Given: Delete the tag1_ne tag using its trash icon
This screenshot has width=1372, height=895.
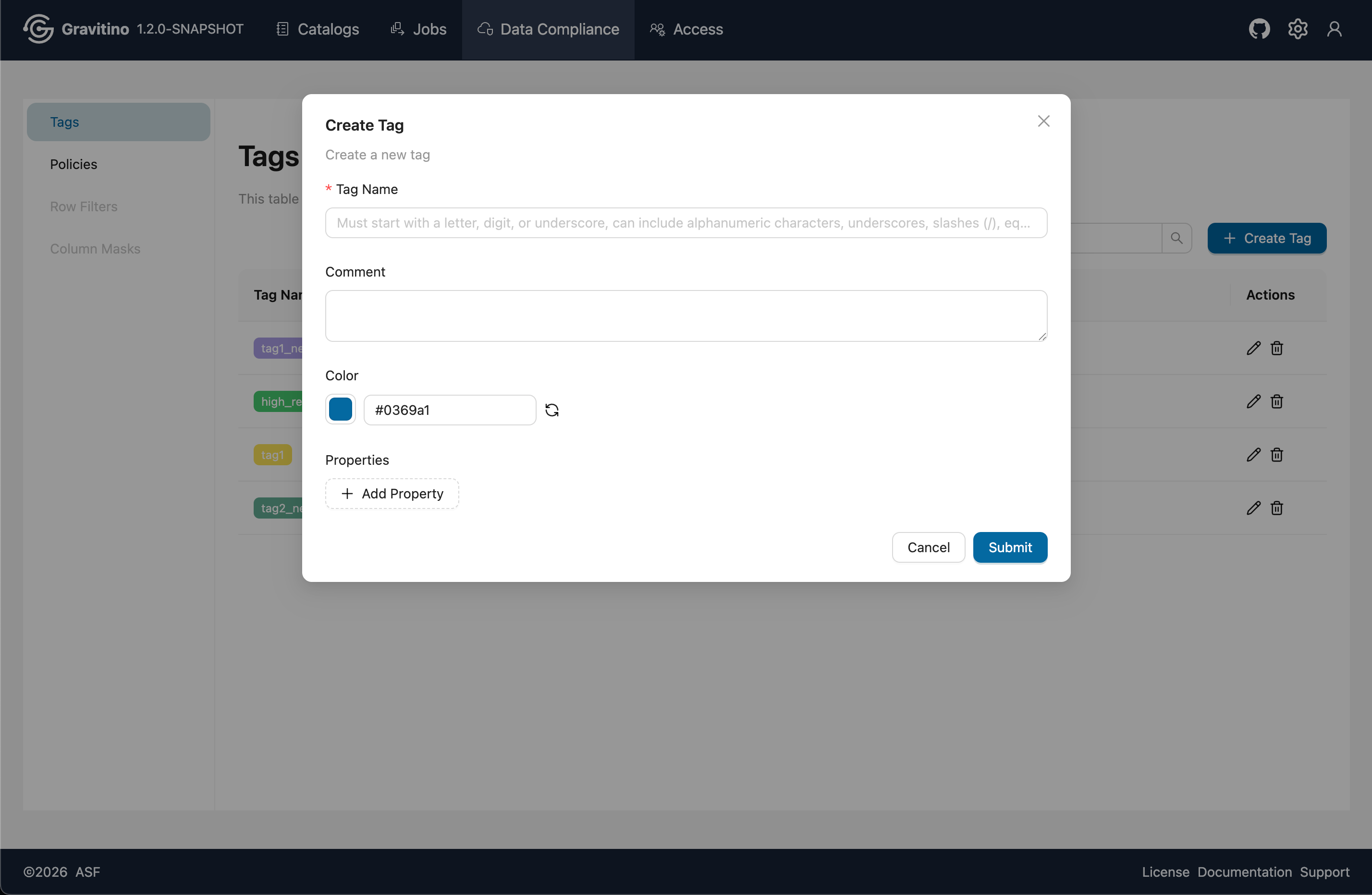Looking at the screenshot, I should pyautogui.click(x=1277, y=348).
